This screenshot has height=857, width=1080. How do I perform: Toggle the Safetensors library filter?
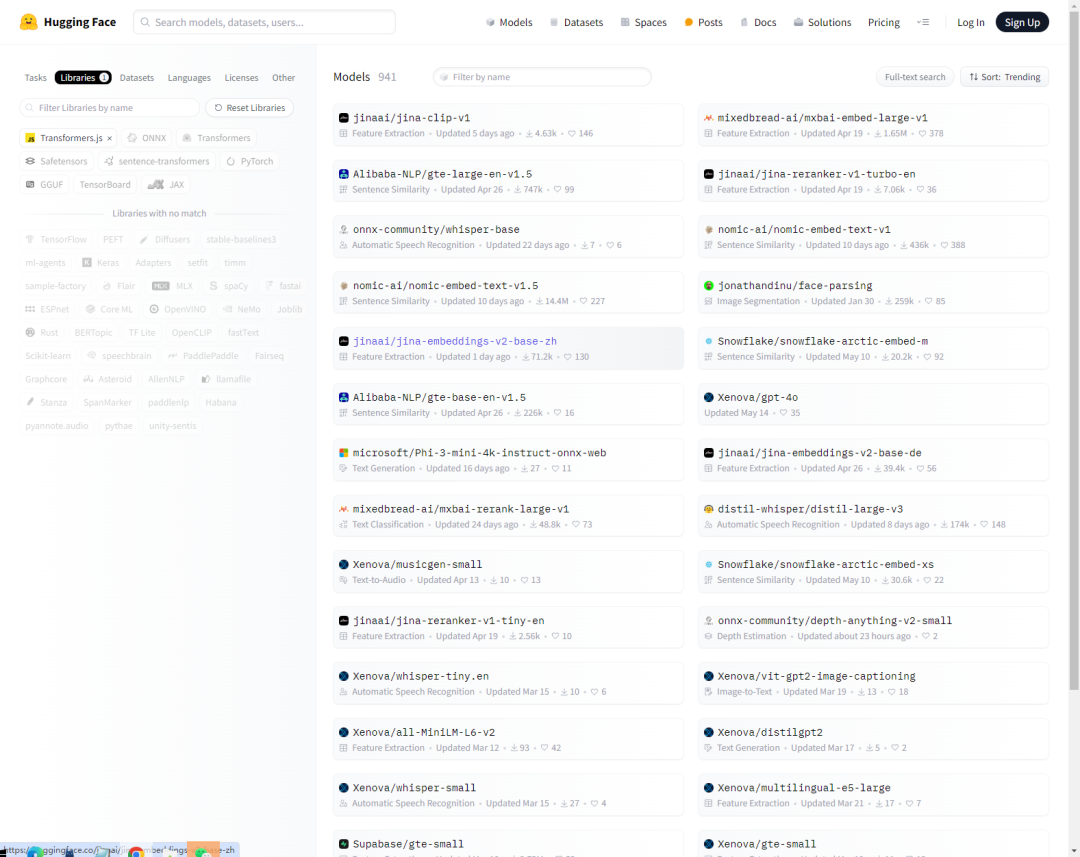[x=56, y=161]
